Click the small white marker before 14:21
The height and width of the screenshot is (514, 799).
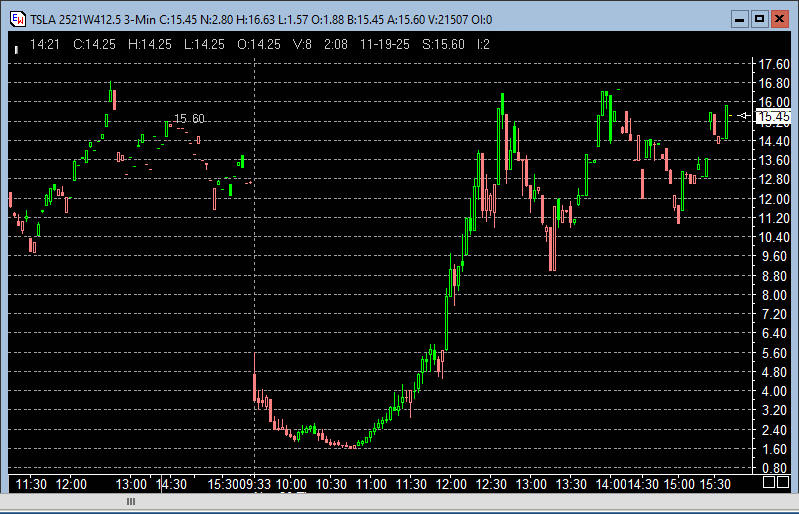16,47
